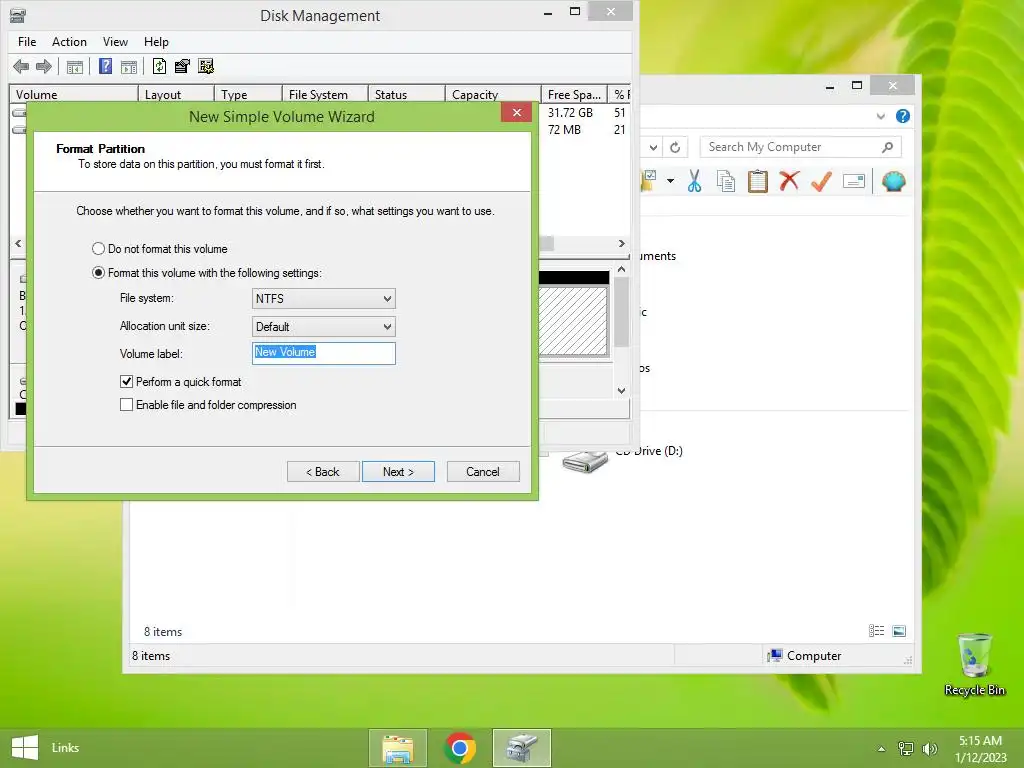Click the Free Spa... column header
1024x768 pixels.
[574, 95]
